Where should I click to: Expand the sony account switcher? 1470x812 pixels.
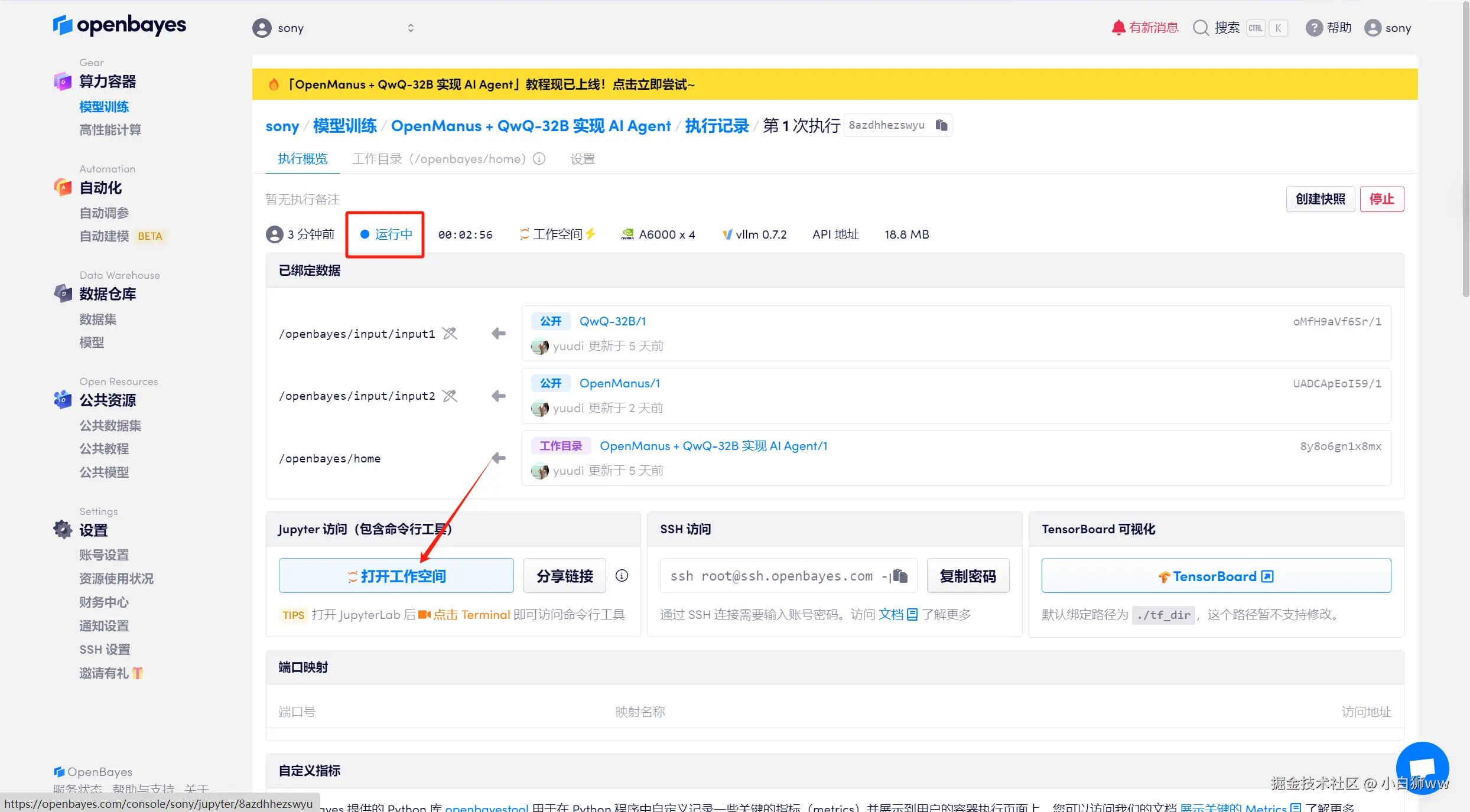(x=411, y=28)
